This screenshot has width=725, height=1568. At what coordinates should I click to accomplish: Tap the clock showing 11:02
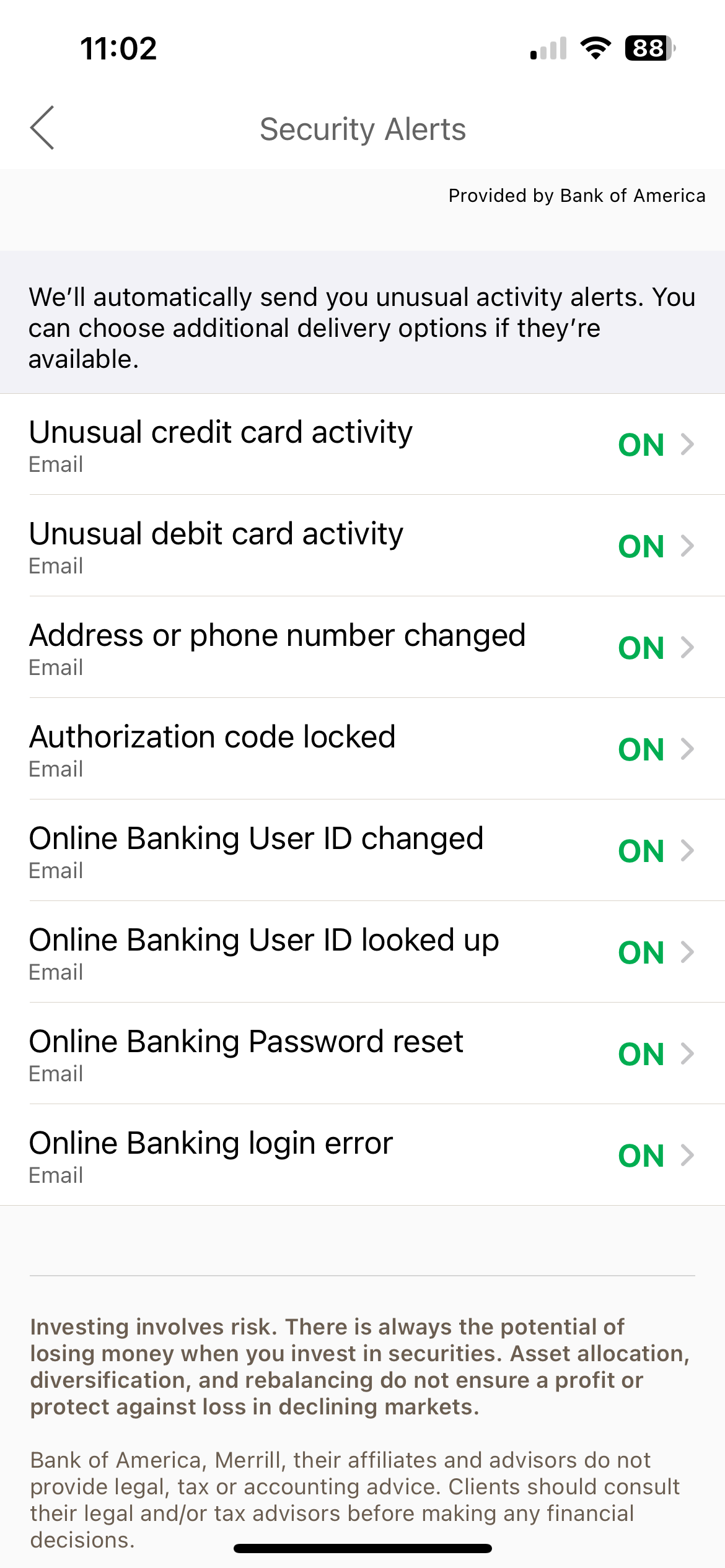pyautogui.click(x=118, y=48)
